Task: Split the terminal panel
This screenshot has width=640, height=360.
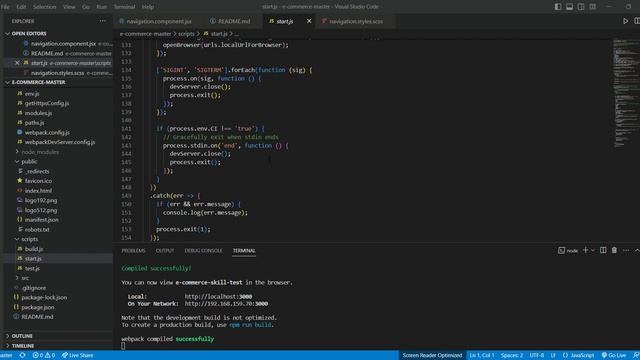Action: 603,250
